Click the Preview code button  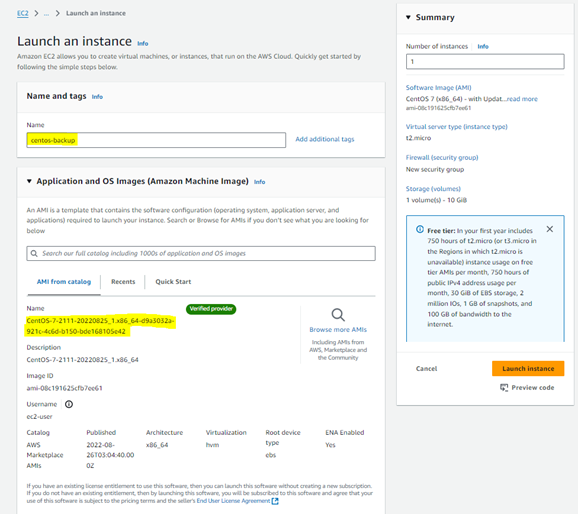click(527, 388)
